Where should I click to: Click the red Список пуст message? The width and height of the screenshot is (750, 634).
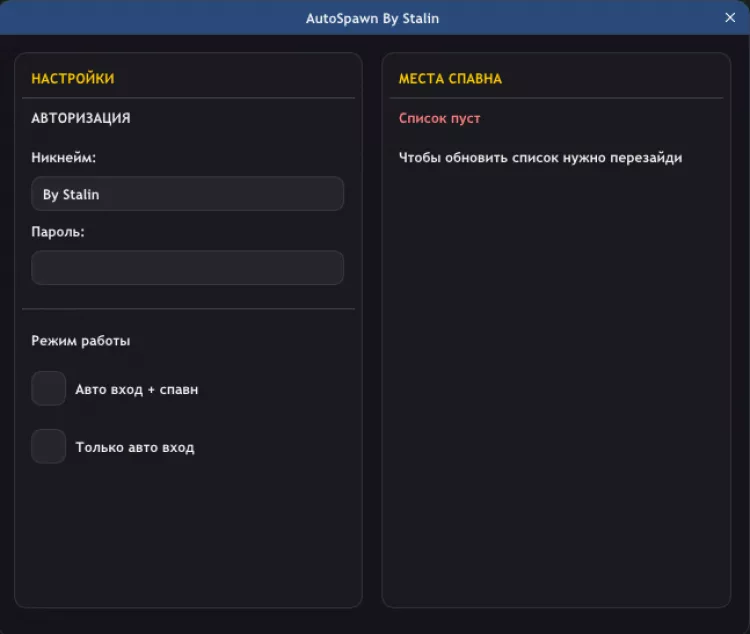439,118
